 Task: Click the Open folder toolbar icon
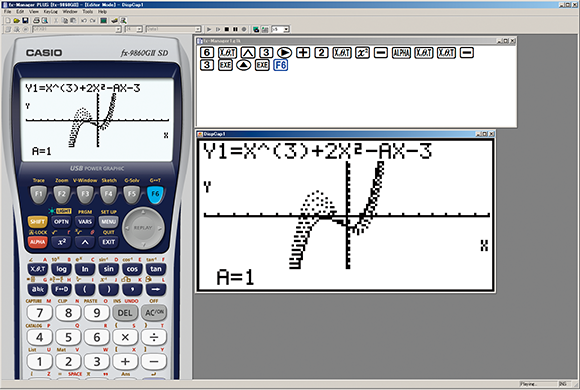tap(17, 20)
